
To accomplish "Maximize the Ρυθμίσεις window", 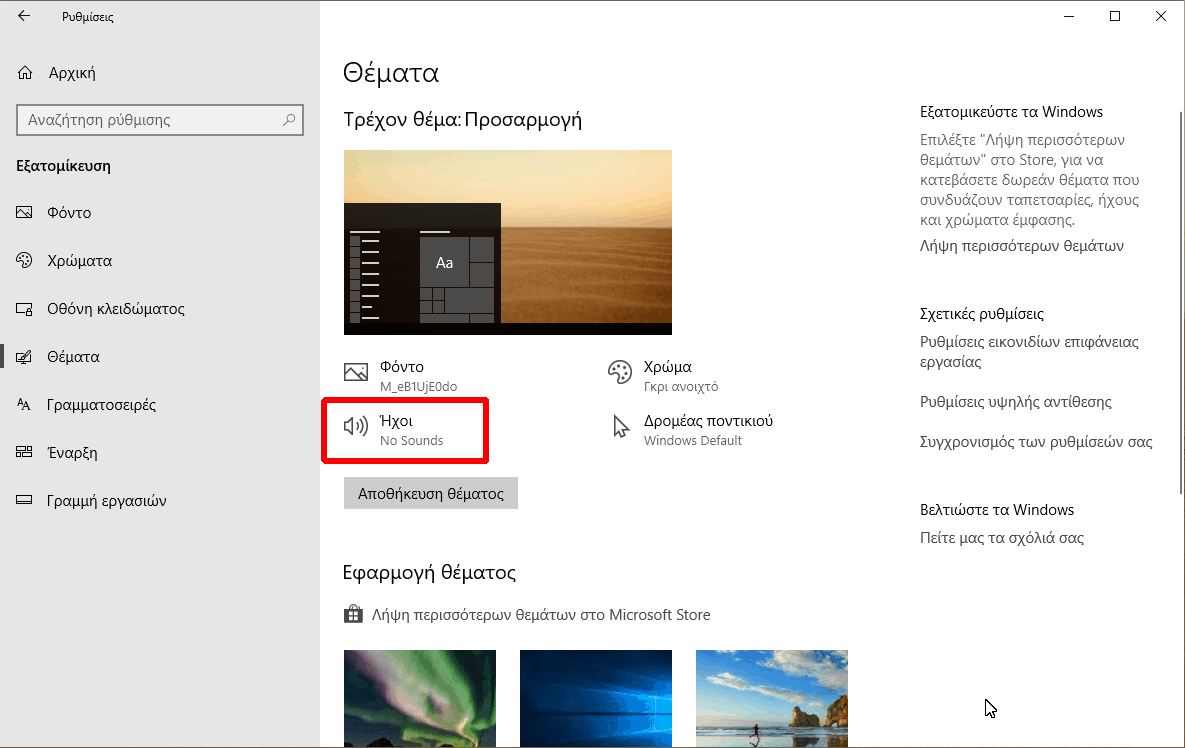I will (1115, 16).
